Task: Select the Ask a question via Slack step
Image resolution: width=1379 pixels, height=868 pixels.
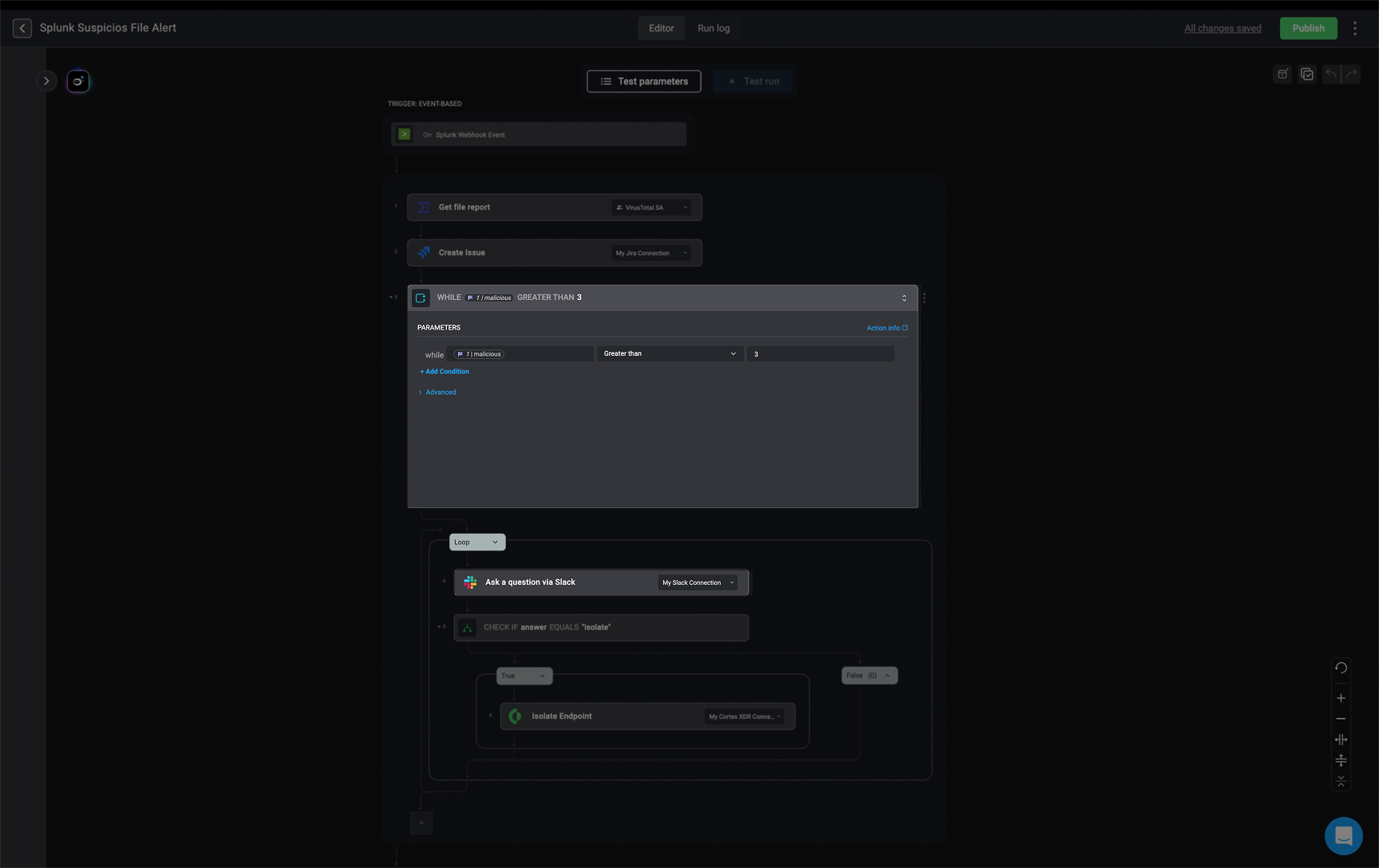Action: (x=601, y=582)
